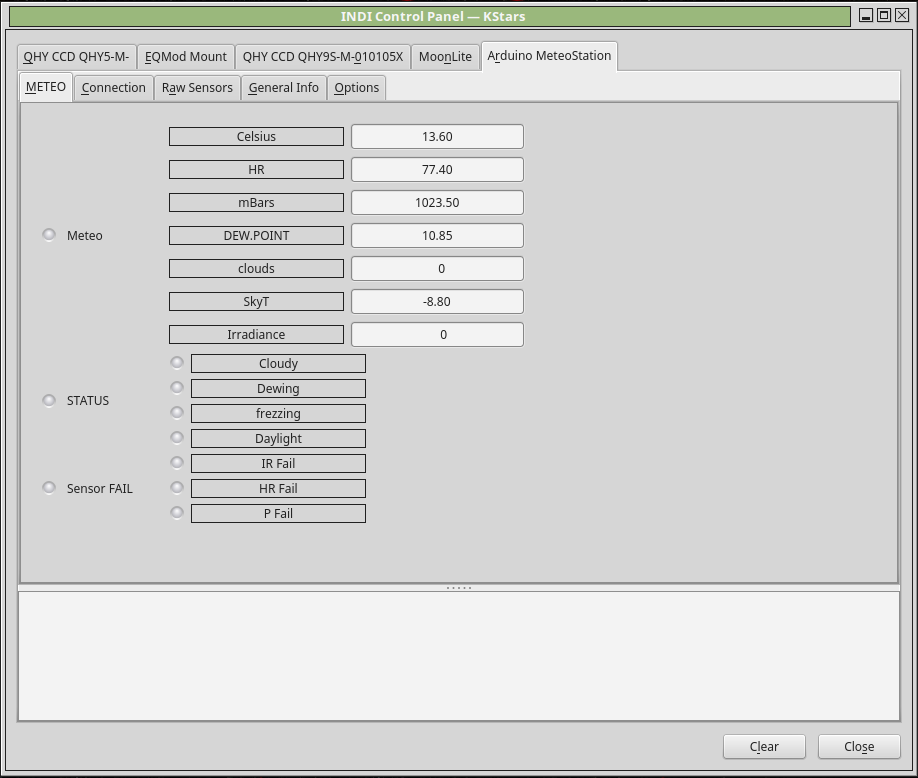The width and height of the screenshot is (918, 778).
Task: Click the Celsius value field
Action: [x=437, y=137]
